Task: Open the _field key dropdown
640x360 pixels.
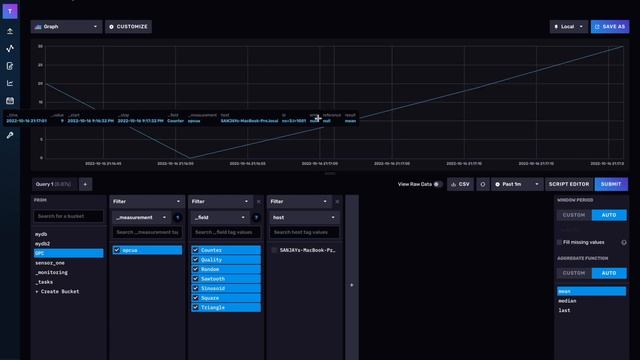Action: [220, 218]
